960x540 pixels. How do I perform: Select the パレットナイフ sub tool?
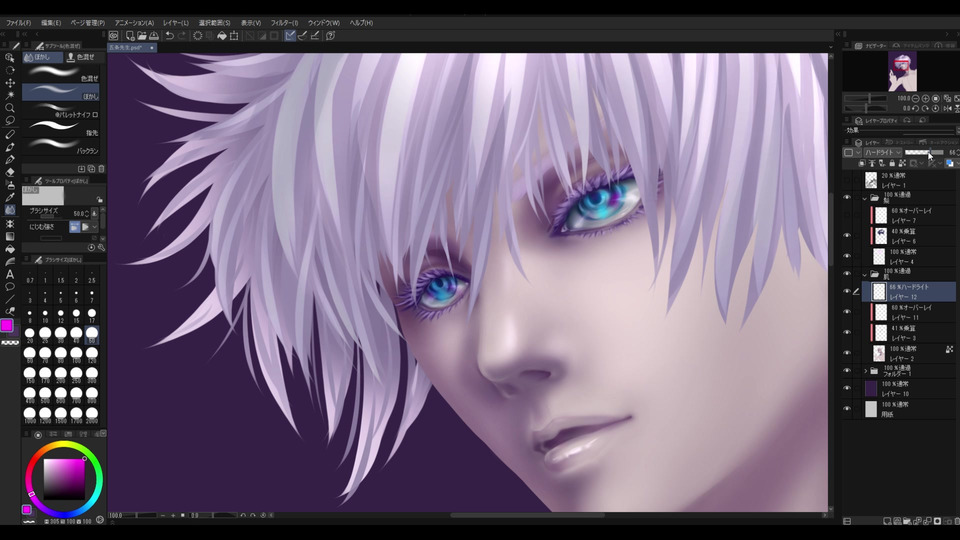pos(61,110)
